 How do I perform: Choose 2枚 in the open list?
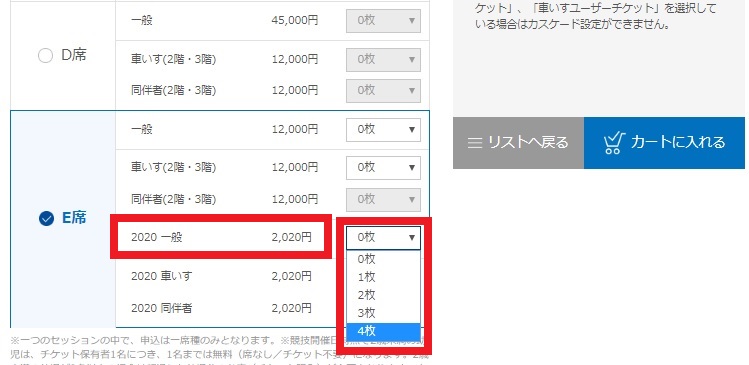pos(383,295)
